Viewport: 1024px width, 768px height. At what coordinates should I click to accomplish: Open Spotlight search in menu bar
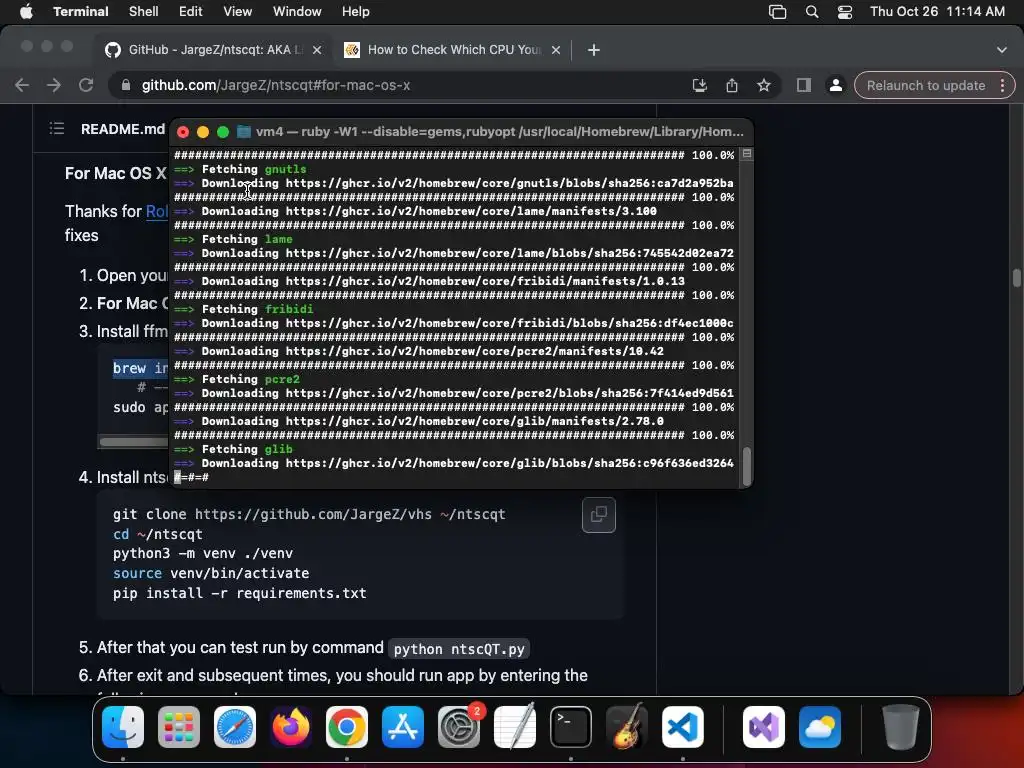[x=812, y=12]
